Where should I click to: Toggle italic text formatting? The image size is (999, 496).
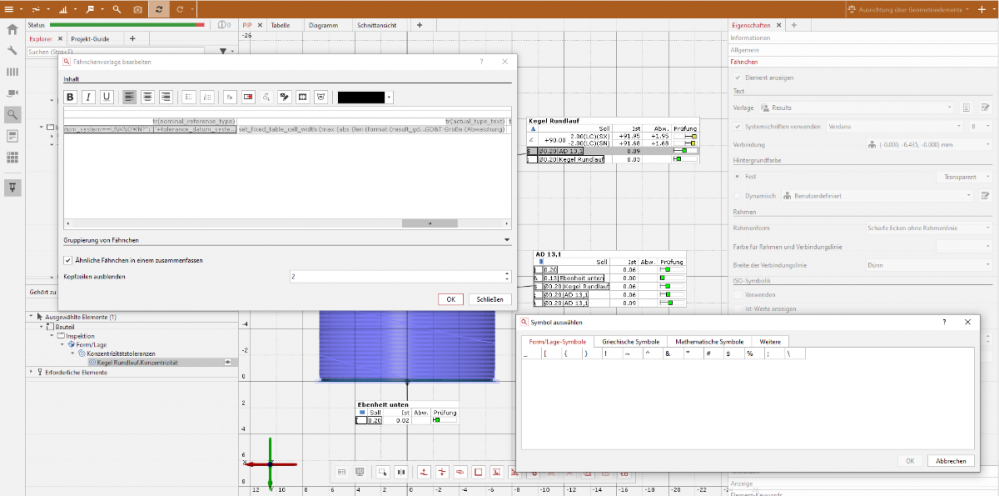88,97
